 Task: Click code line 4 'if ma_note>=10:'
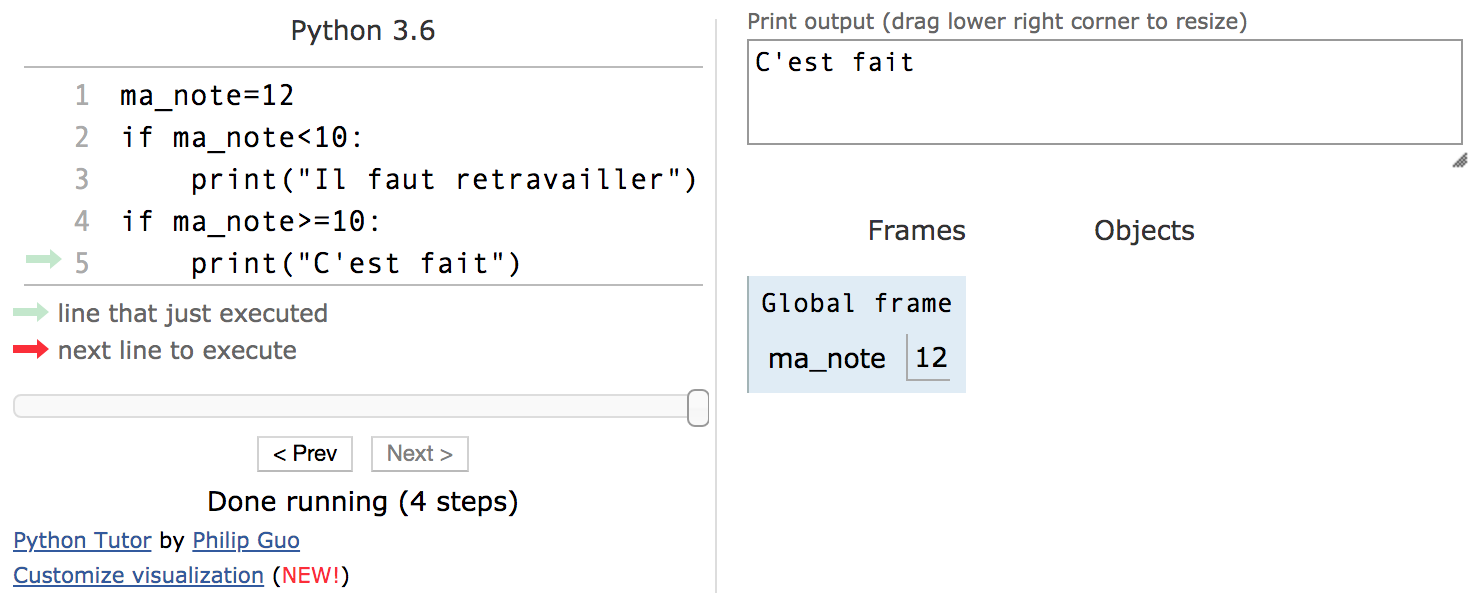click(x=251, y=222)
